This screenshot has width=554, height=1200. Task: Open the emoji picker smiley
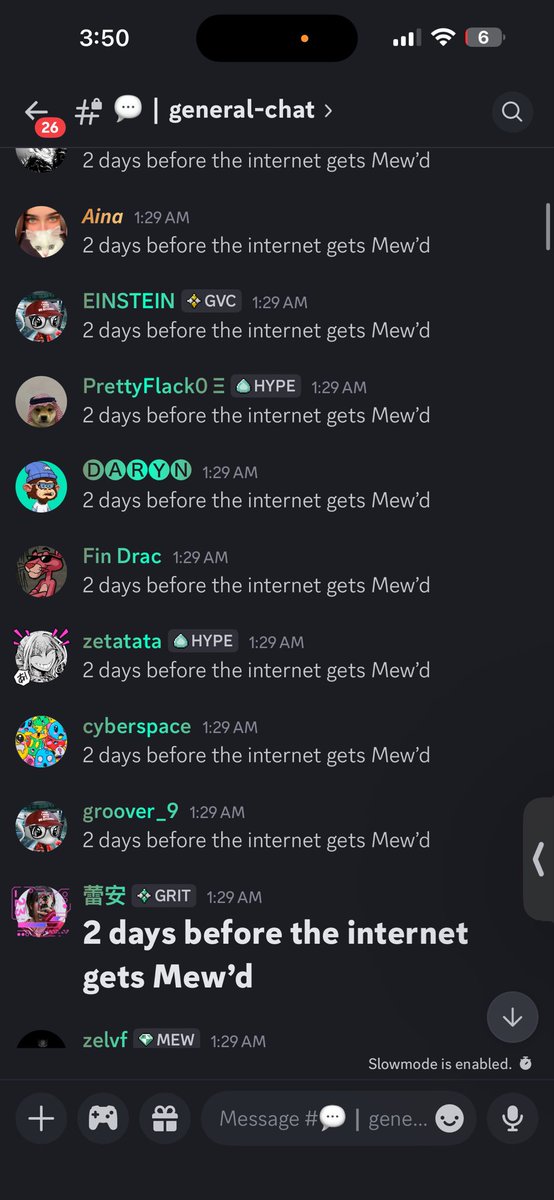449,1119
